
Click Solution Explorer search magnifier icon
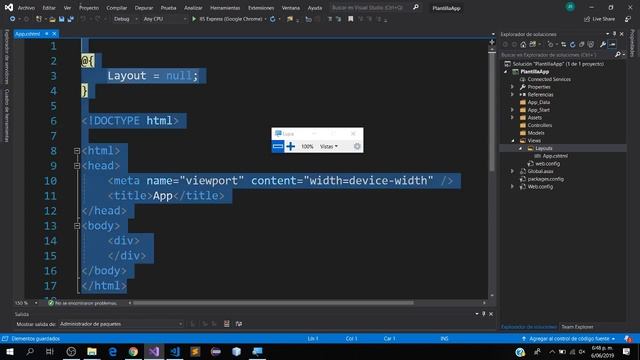click(618, 55)
